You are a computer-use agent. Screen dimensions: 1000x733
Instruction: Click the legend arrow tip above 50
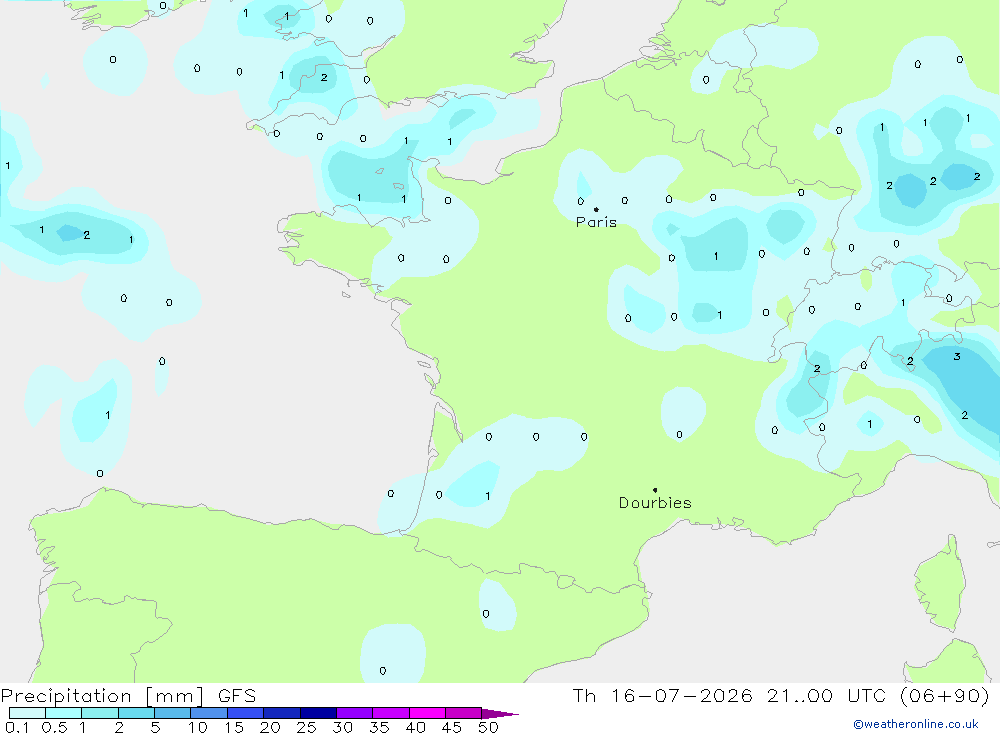500,714
